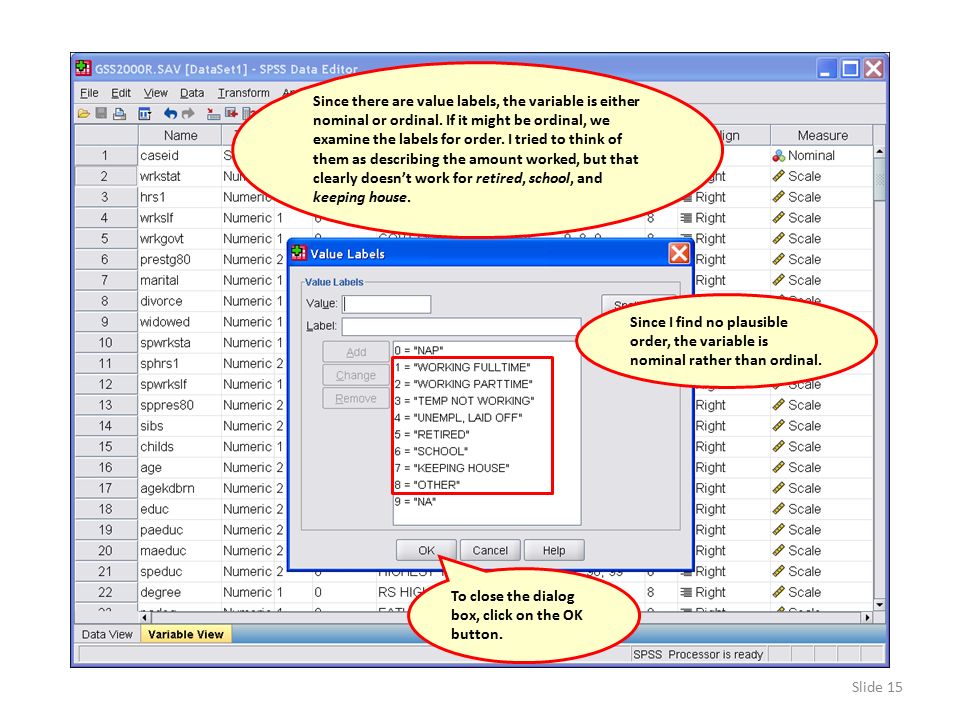Viewport: 960px width, 720px height.
Task: Click the Scale ruler icon for sibs
Action: click(x=779, y=426)
